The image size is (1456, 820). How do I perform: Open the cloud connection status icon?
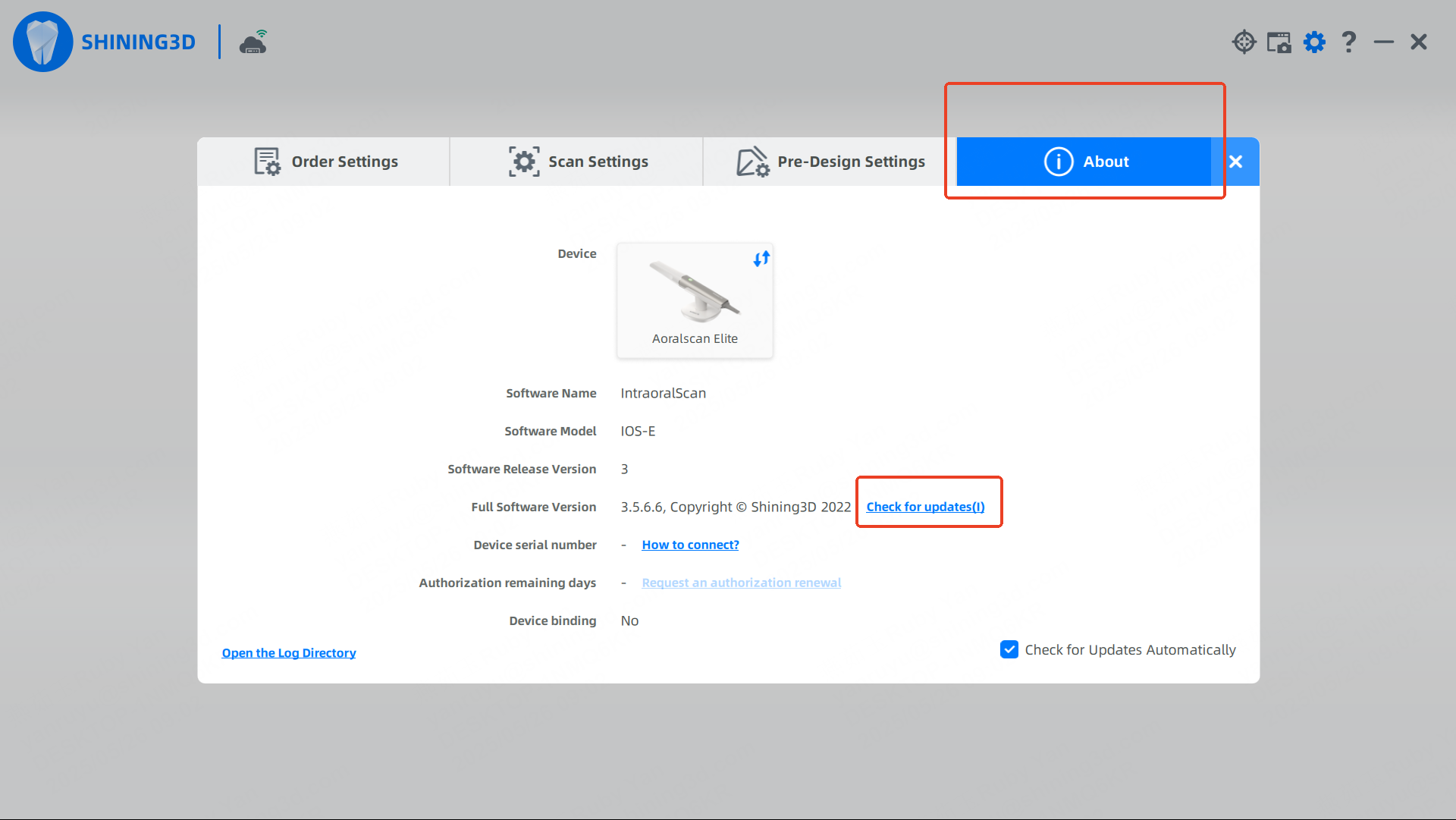[x=253, y=42]
